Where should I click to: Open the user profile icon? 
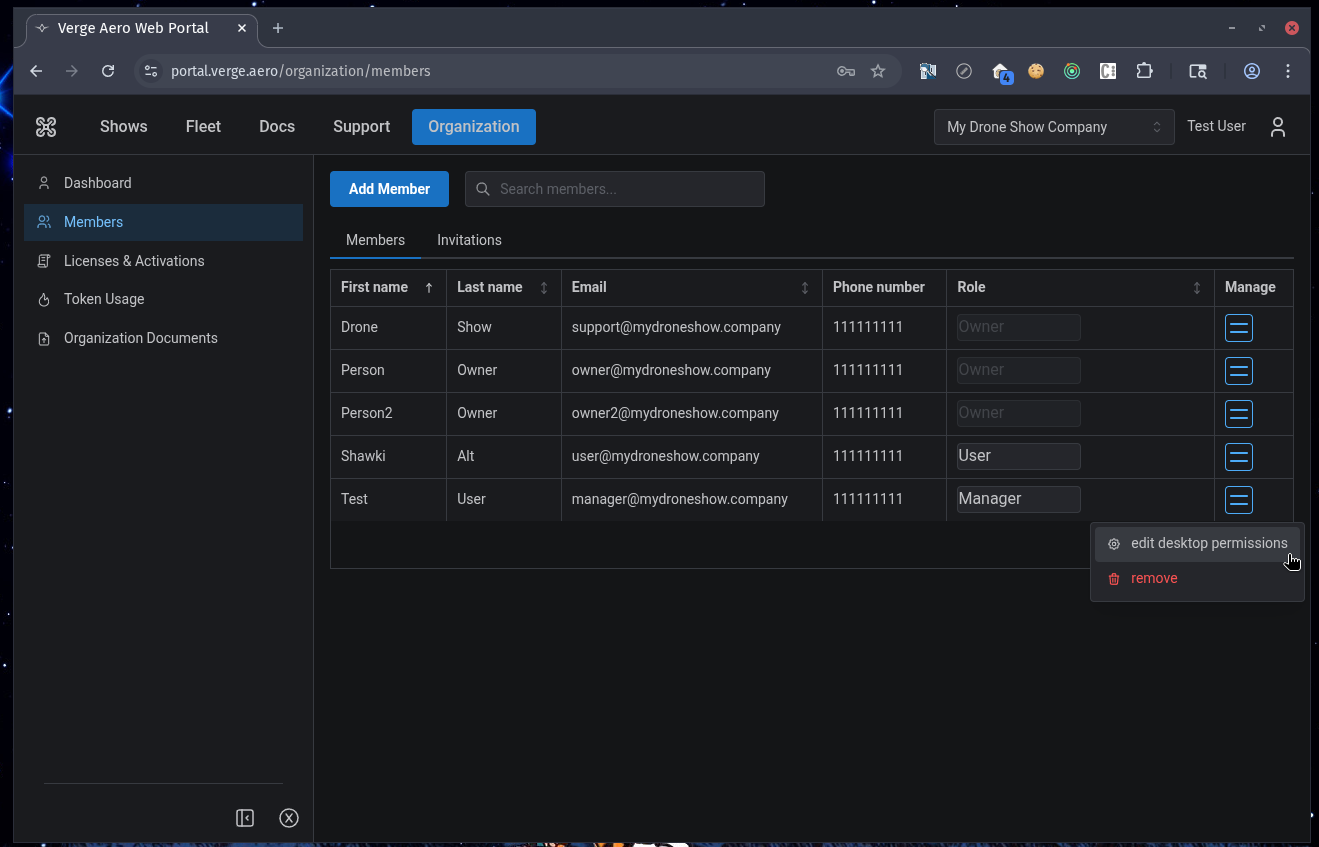1277,127
